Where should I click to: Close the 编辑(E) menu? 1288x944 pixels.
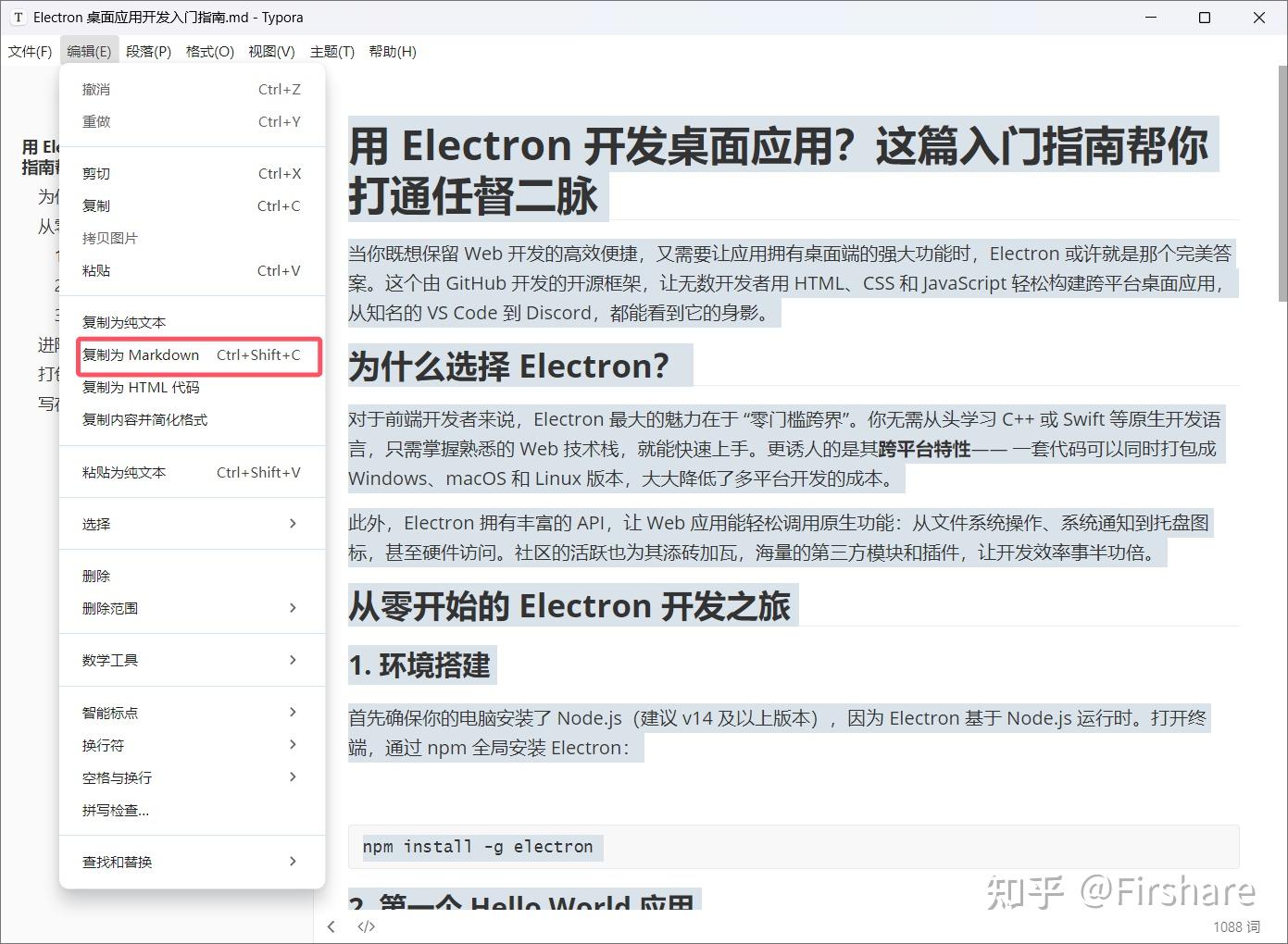pyautogui.click(x=89, y=52)
